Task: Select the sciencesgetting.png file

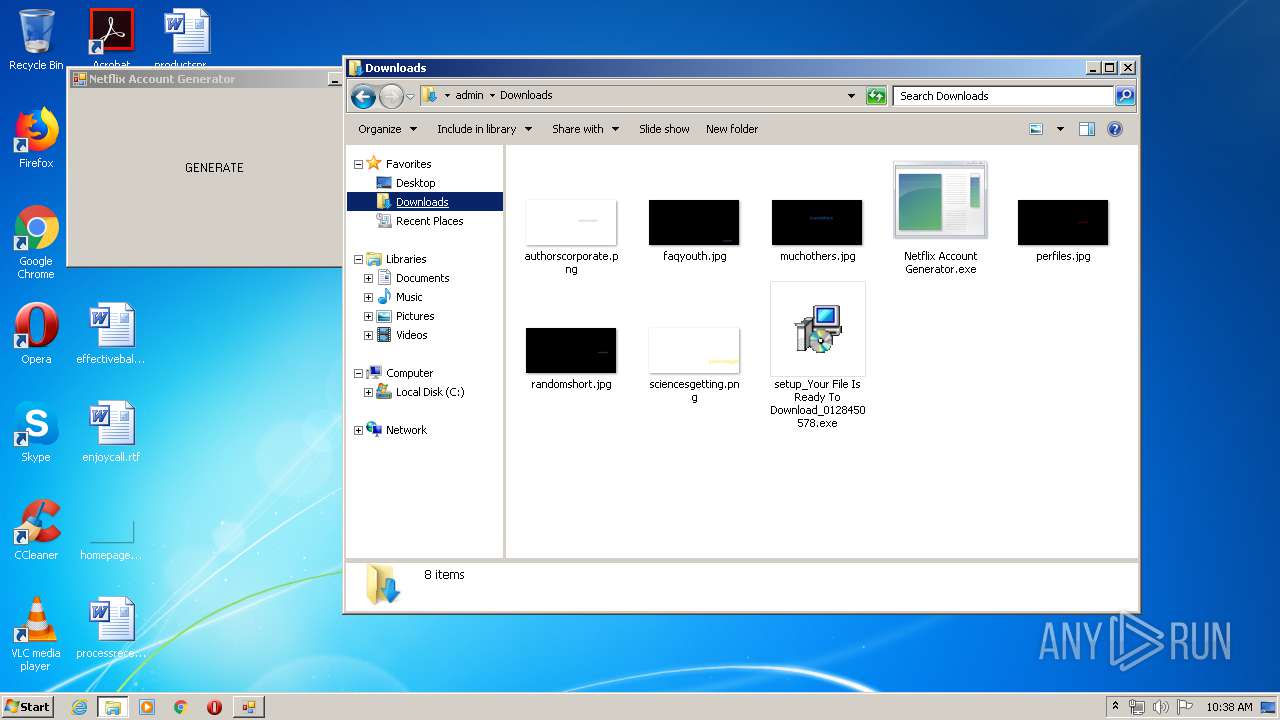Action: click(x=694, y=364)
